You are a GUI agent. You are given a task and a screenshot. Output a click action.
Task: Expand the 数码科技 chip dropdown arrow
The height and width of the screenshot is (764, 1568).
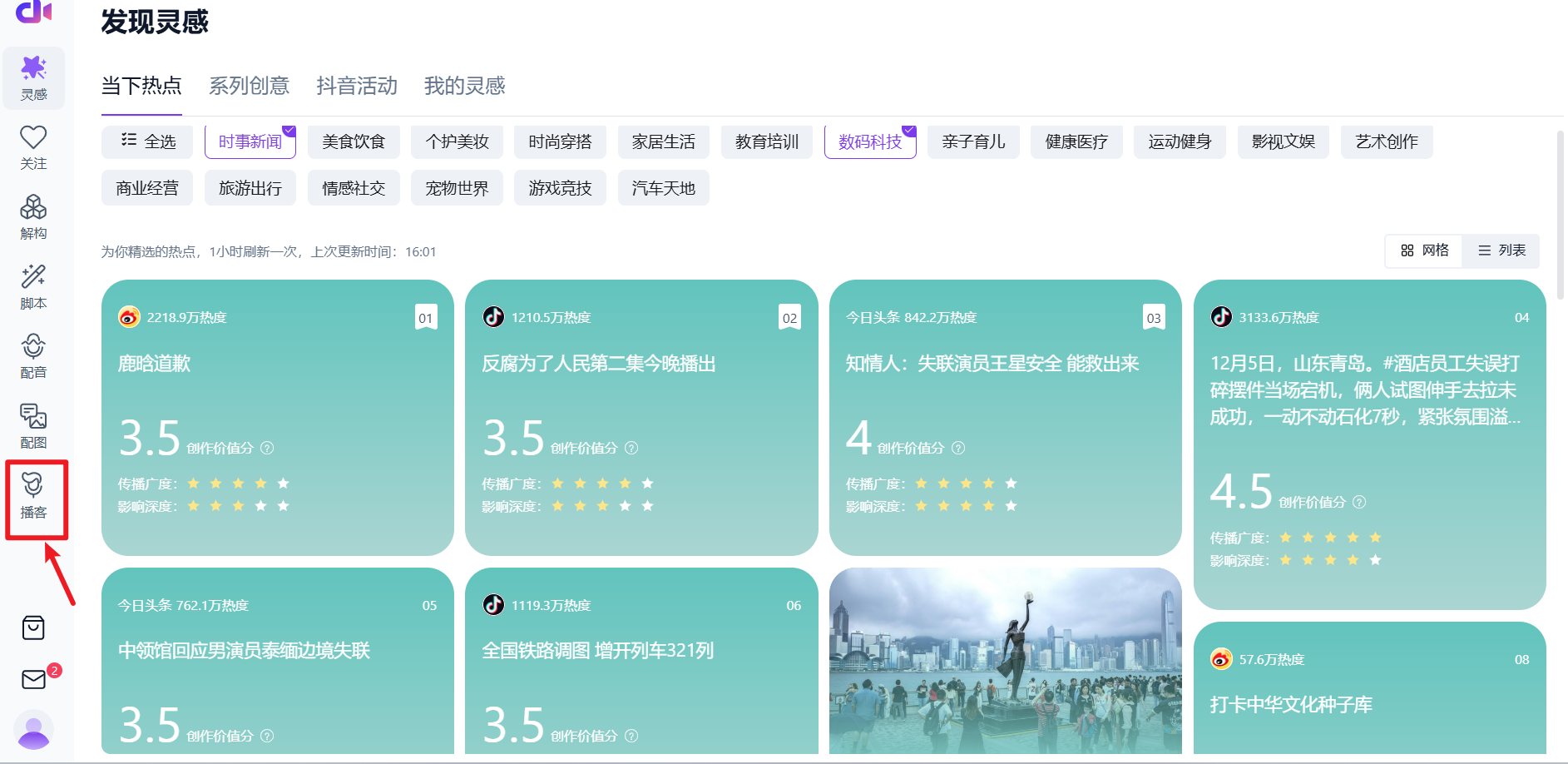(x=908, y=130)
